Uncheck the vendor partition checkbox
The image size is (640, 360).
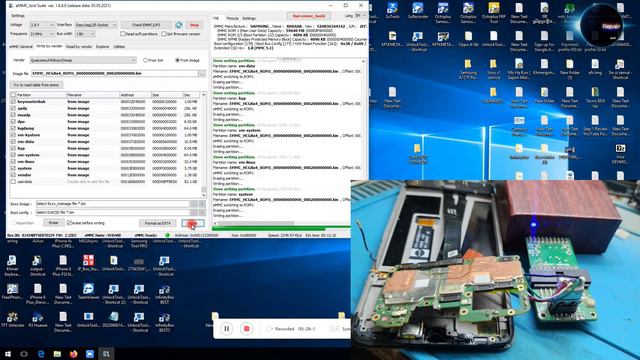(x=13, y=175)
